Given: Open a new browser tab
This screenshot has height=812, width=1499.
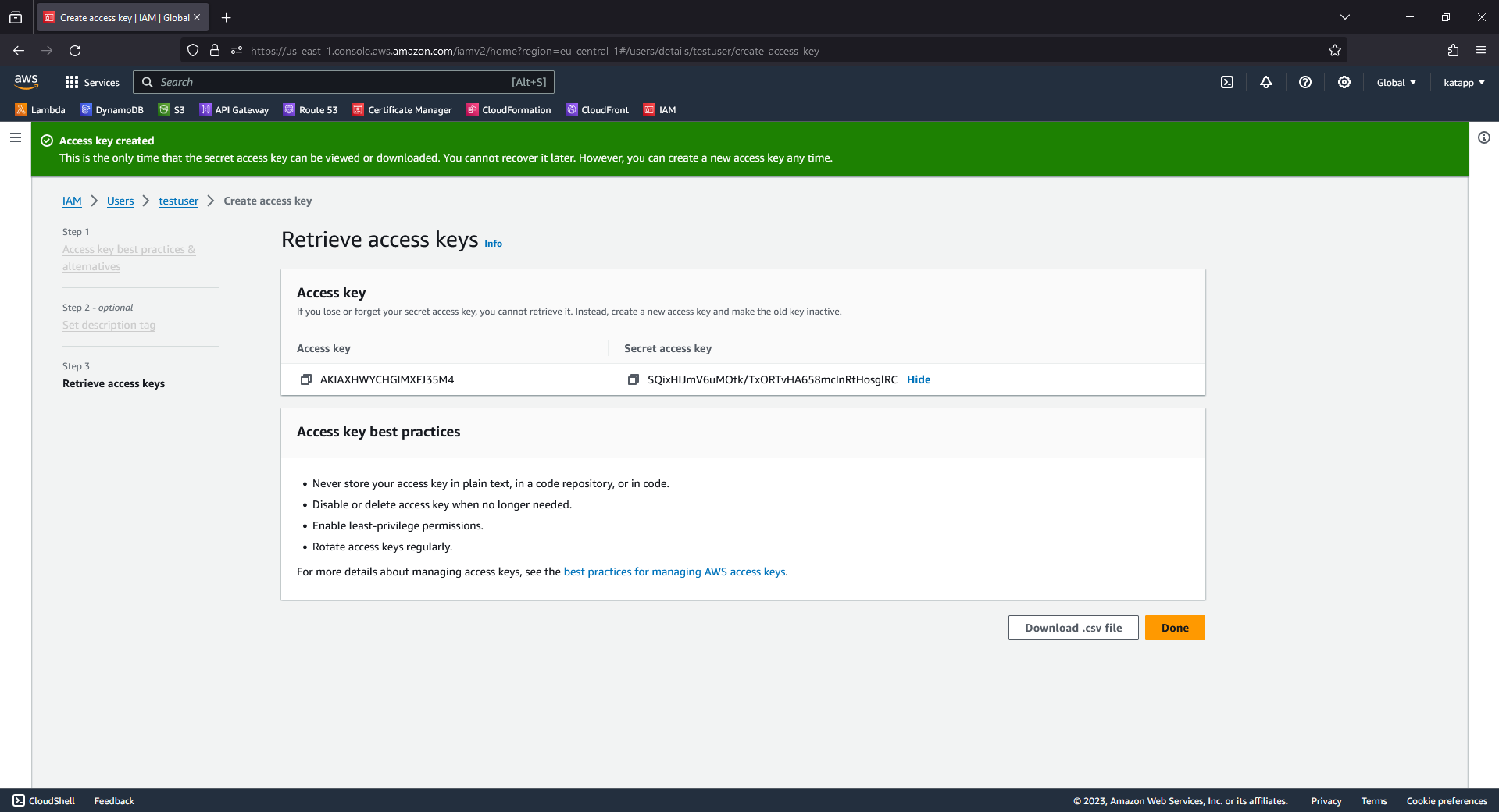Looking at the screenshot, I should tap(227, 17).
